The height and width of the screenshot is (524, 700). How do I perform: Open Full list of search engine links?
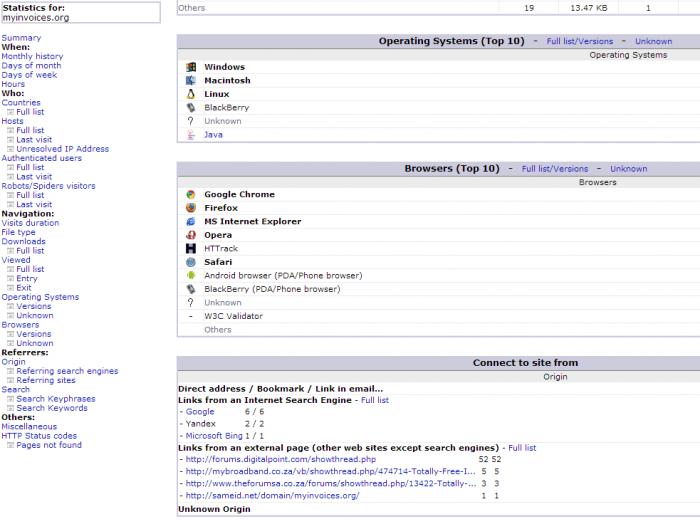click(x=375, y=400)
